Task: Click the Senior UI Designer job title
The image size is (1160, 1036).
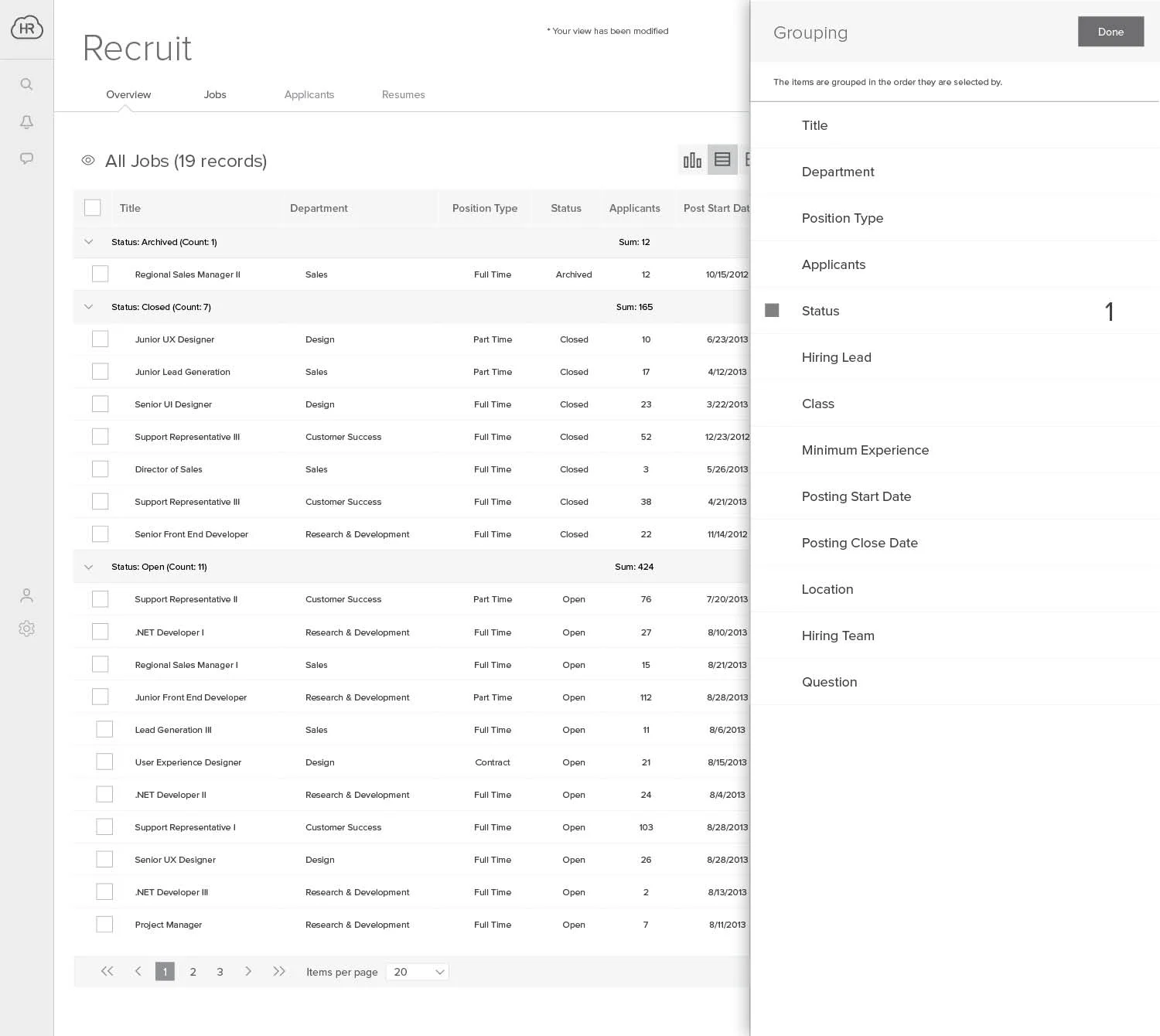Action: point(173,404)
